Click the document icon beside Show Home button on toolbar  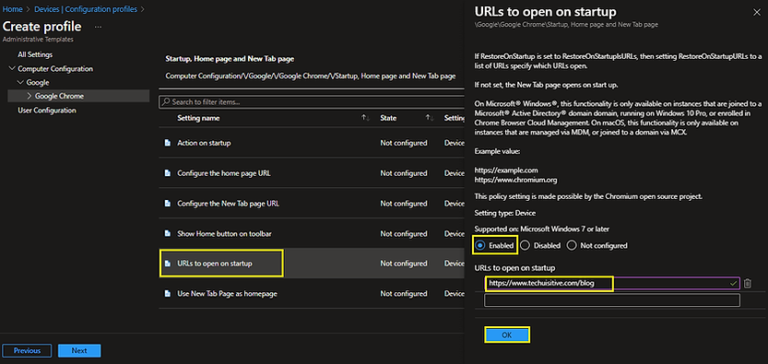pyautogui.click(x=168, y=234)
